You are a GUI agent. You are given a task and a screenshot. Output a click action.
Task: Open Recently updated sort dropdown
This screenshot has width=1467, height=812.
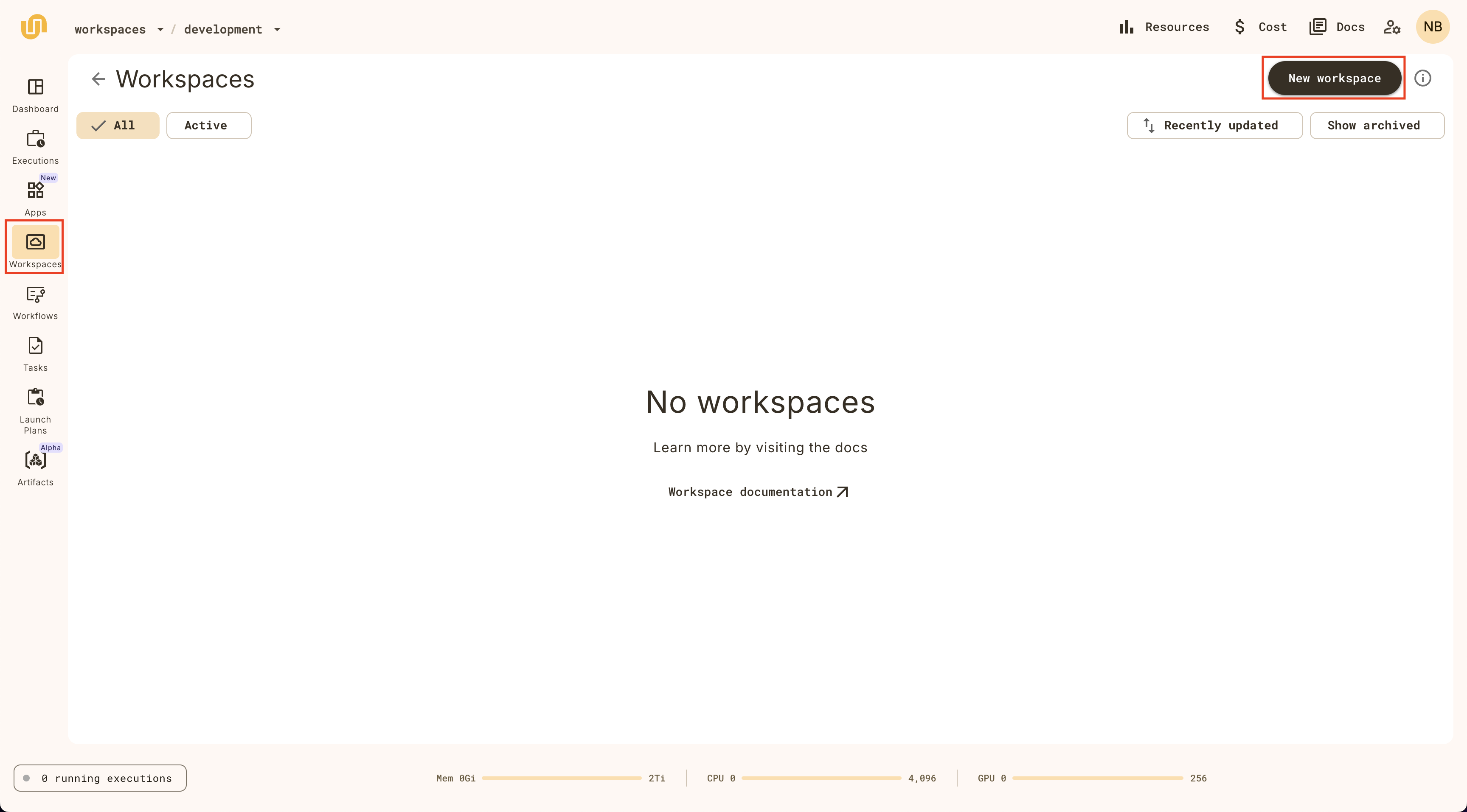1213,125
